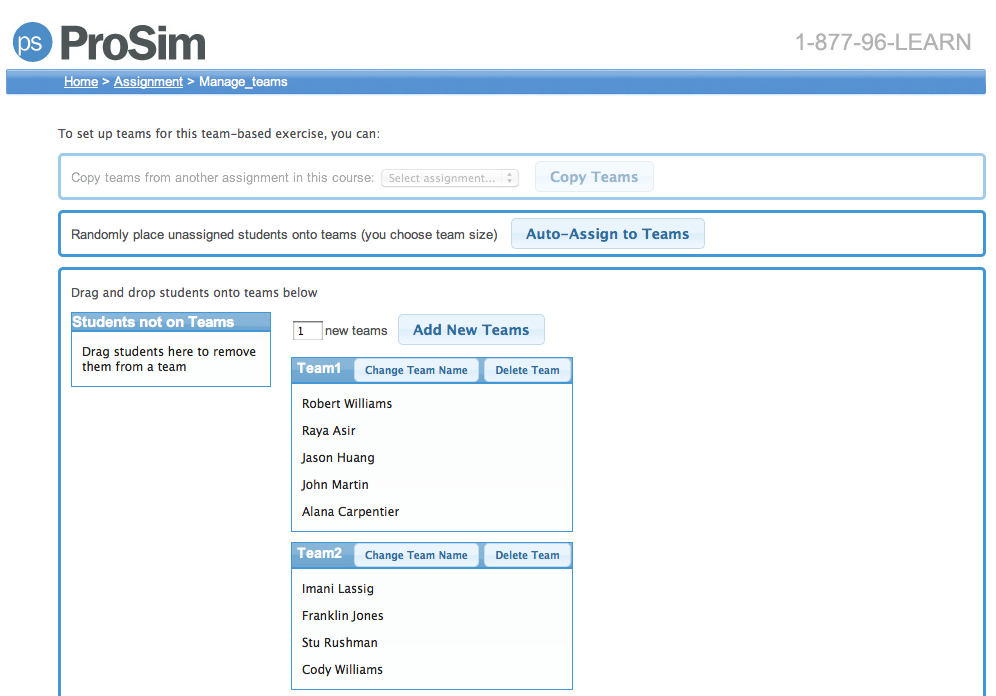This screenshot has width=996, height=696.
Task: Click 'Copy teams from another assignment' label
Action: (x=222, y=178)
